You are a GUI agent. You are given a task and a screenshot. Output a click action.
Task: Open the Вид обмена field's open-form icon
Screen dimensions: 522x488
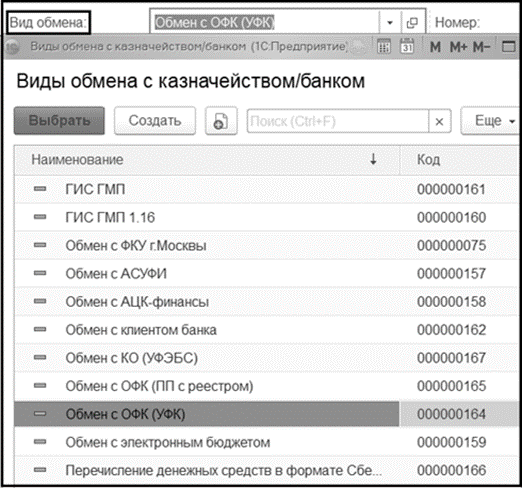413,23
